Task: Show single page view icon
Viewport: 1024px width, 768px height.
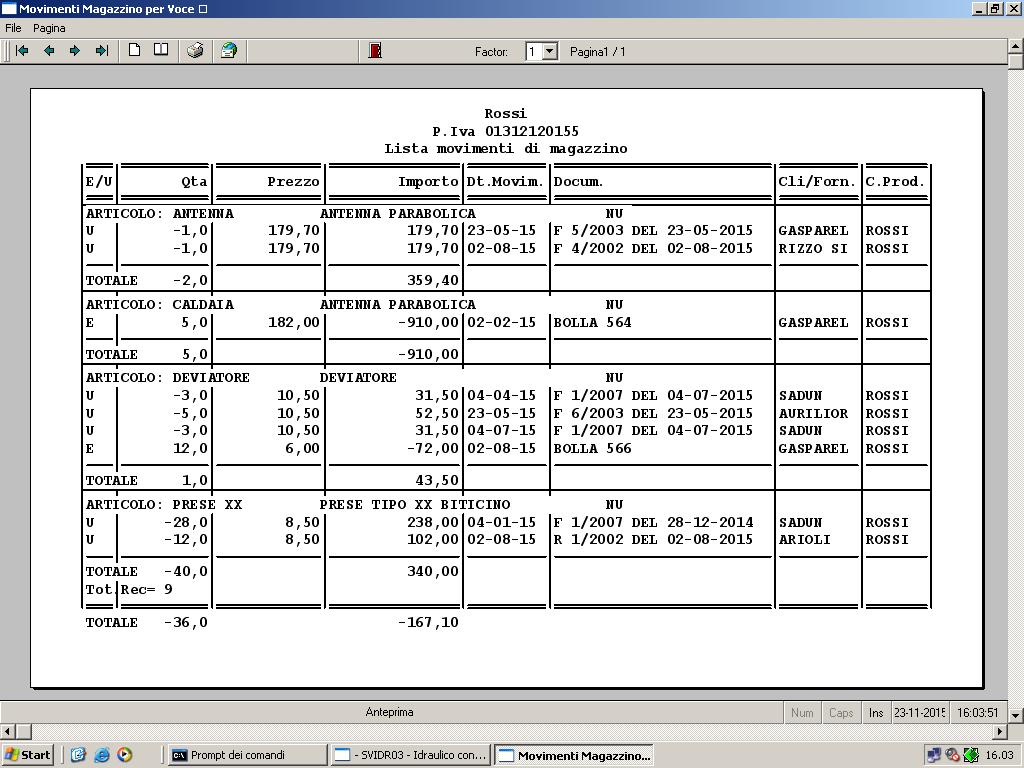Action: tap(135, 50)
